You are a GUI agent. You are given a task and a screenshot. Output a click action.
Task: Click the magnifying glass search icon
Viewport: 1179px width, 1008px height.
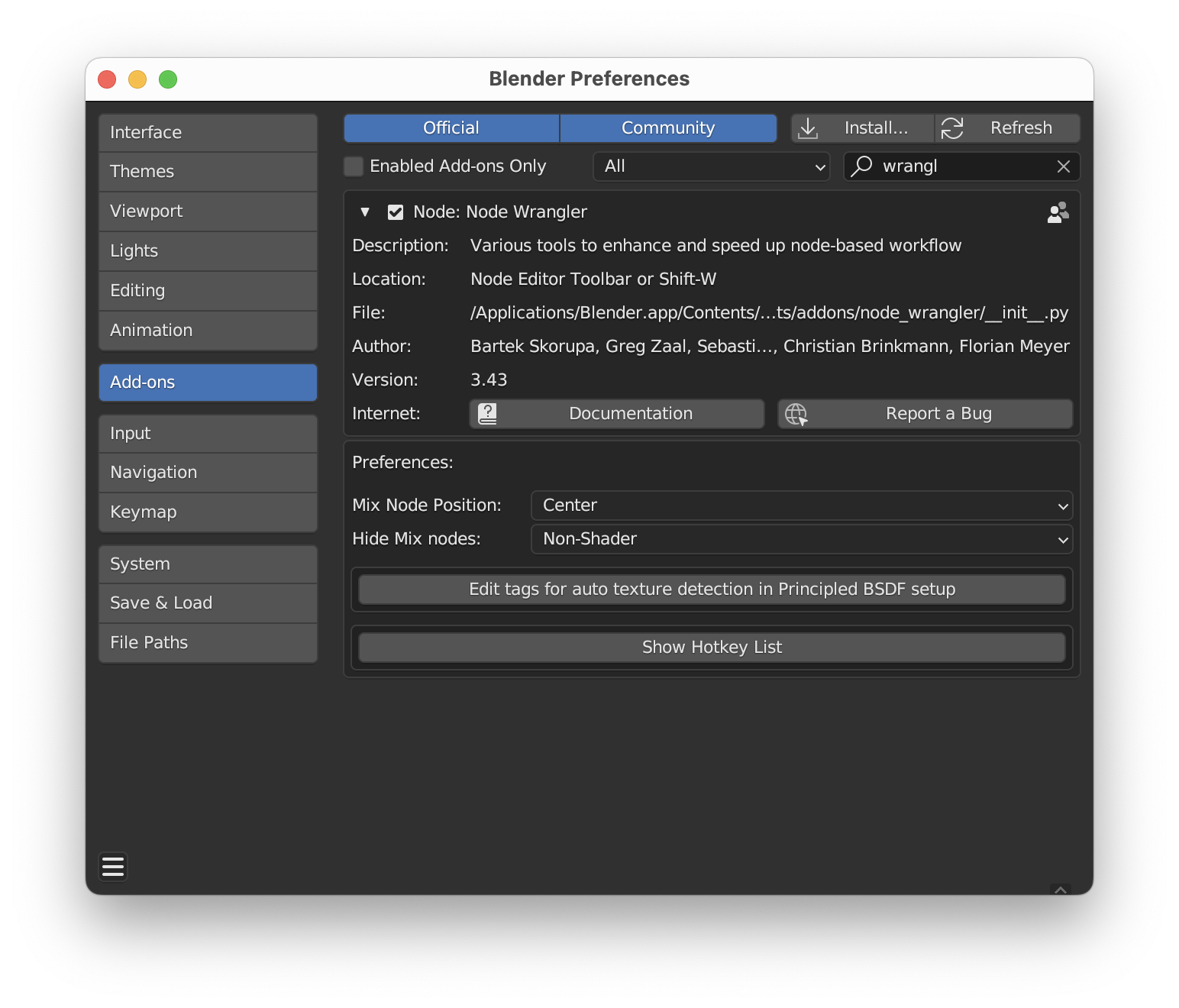click(861, 166)
